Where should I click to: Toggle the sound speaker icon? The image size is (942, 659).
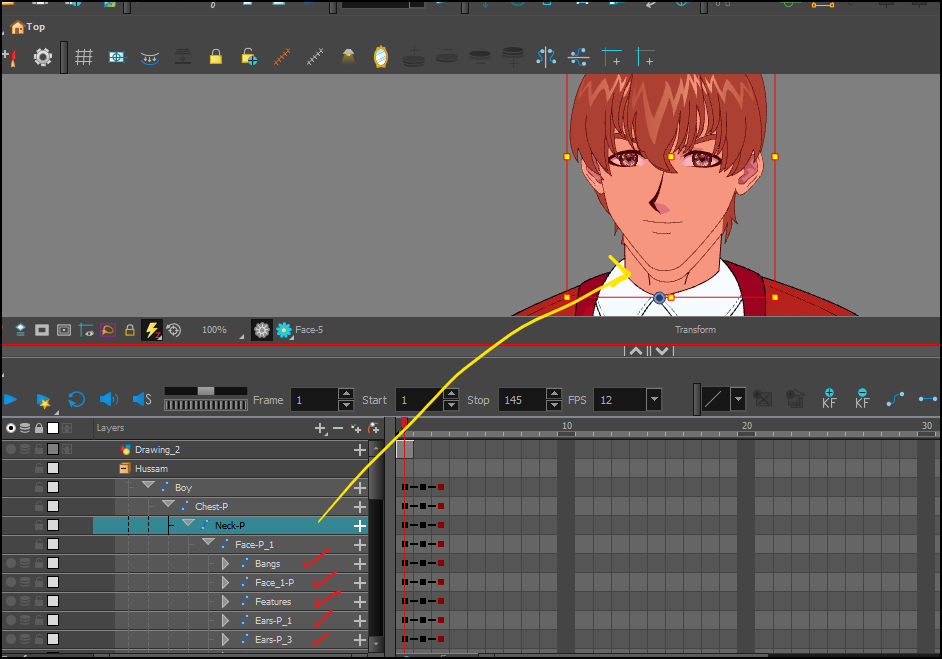tap(109, 399)
